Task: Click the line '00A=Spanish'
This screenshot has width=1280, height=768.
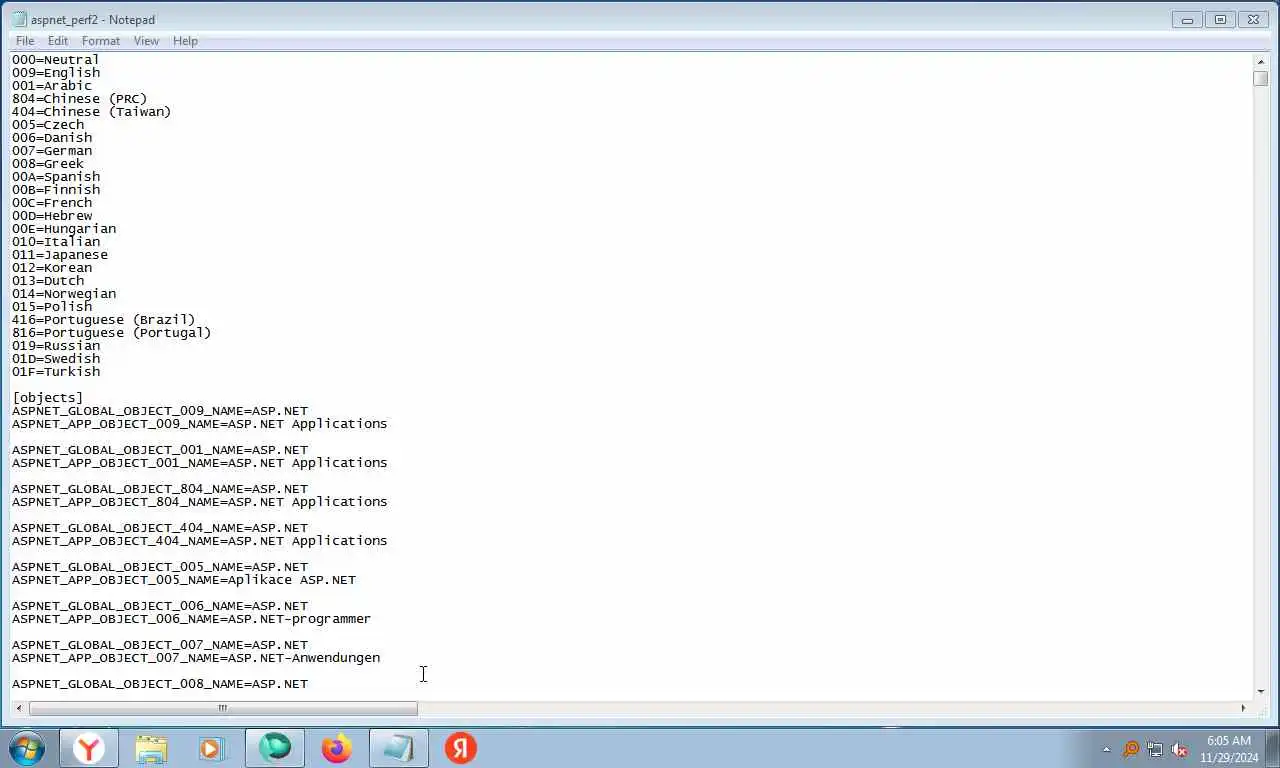Action: click(56, 177)
